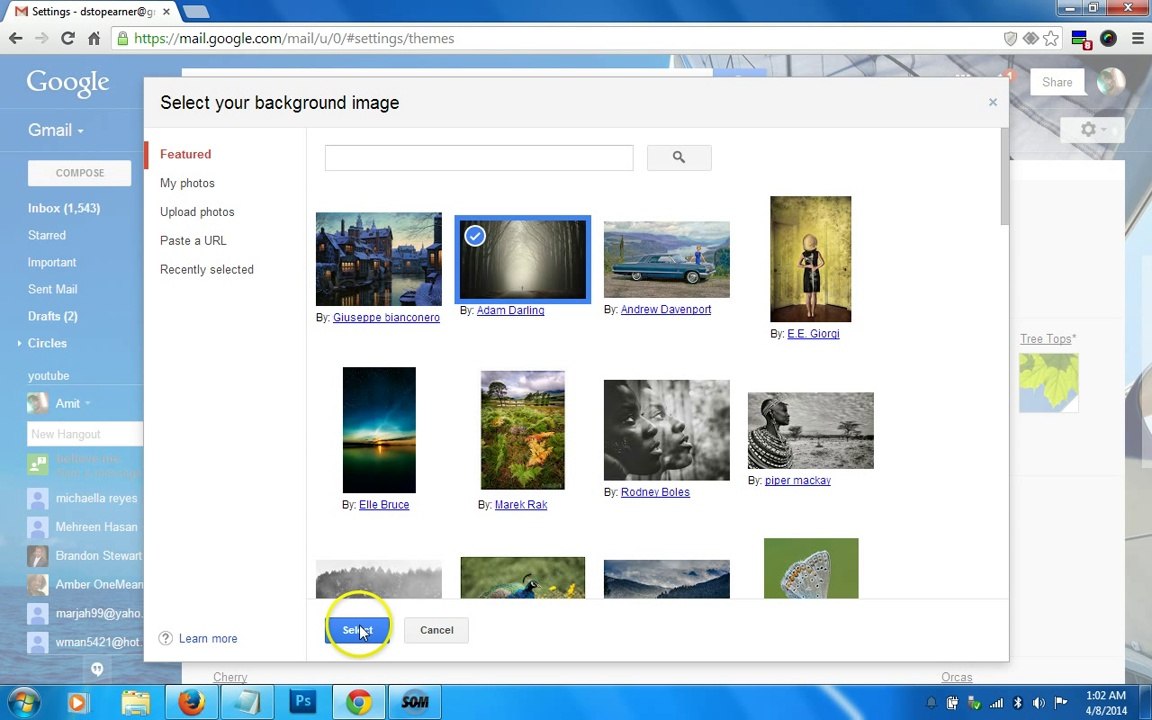Open Firefox from the taskbar
The width and height of the screenshot is (1152, 720).
[x=192, y=702]
